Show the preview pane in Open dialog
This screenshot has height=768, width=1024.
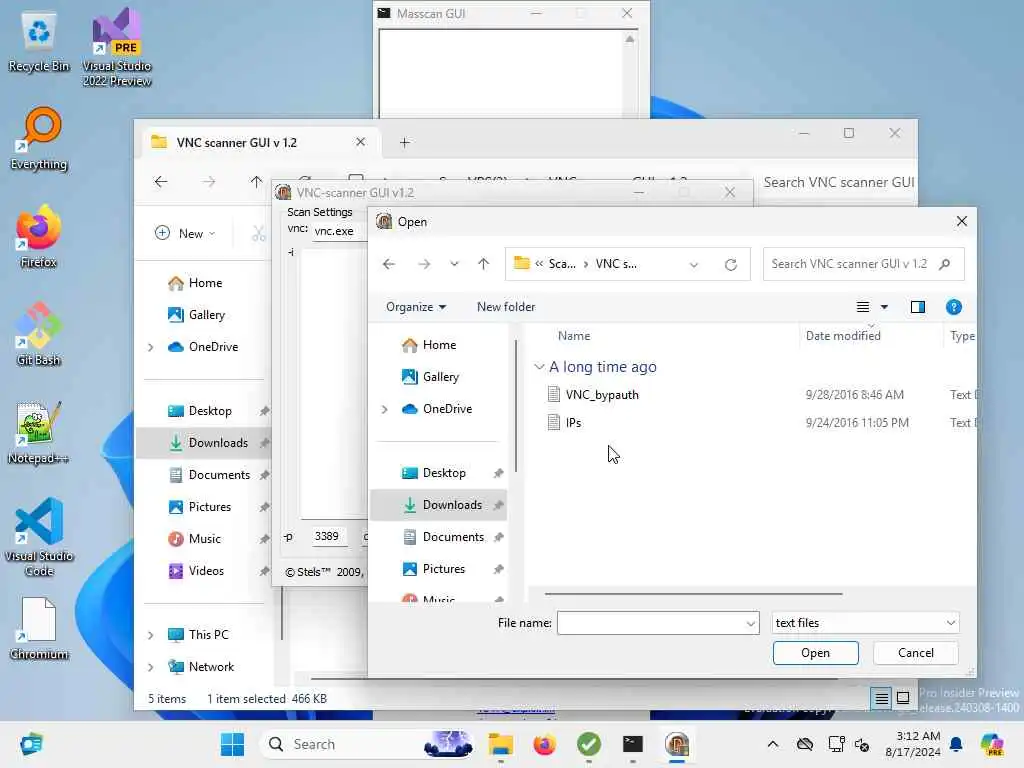[x=918, y=307]
